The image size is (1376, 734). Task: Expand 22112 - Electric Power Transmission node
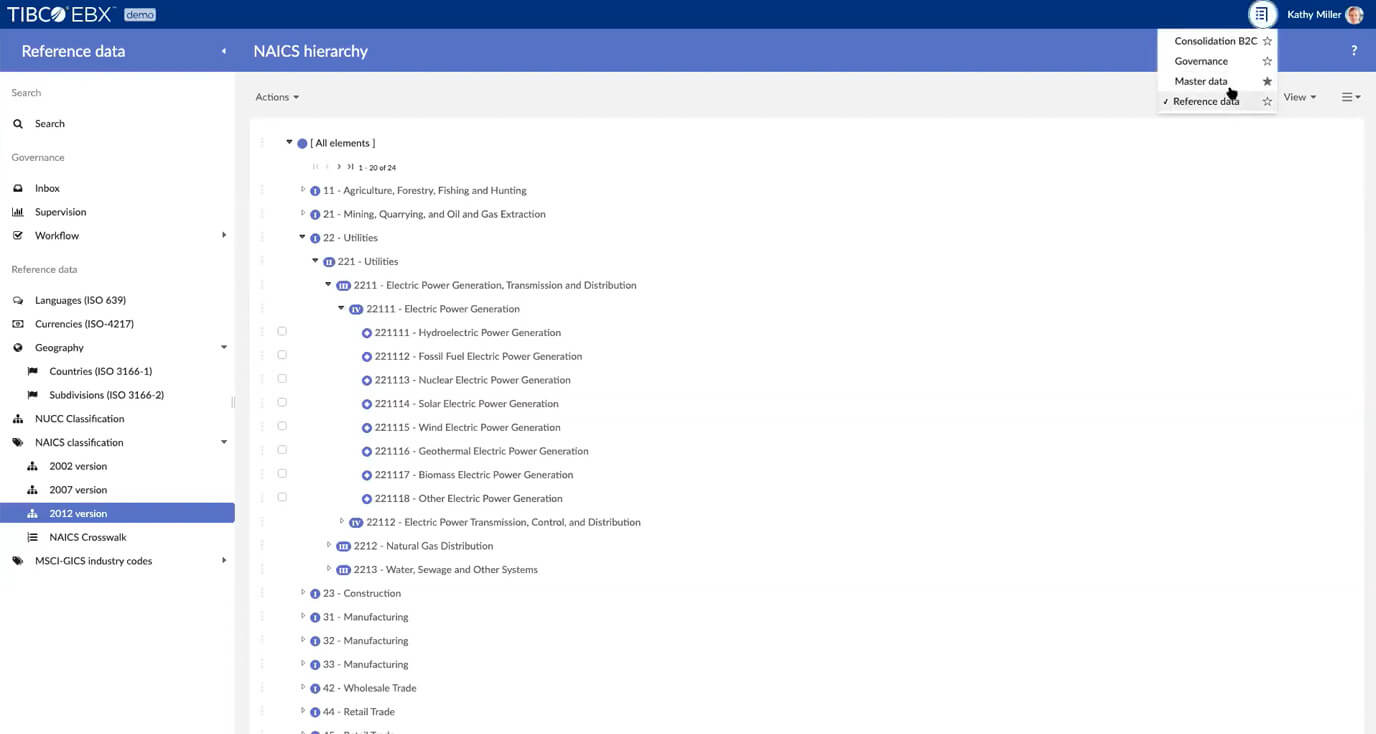point(342,521)
